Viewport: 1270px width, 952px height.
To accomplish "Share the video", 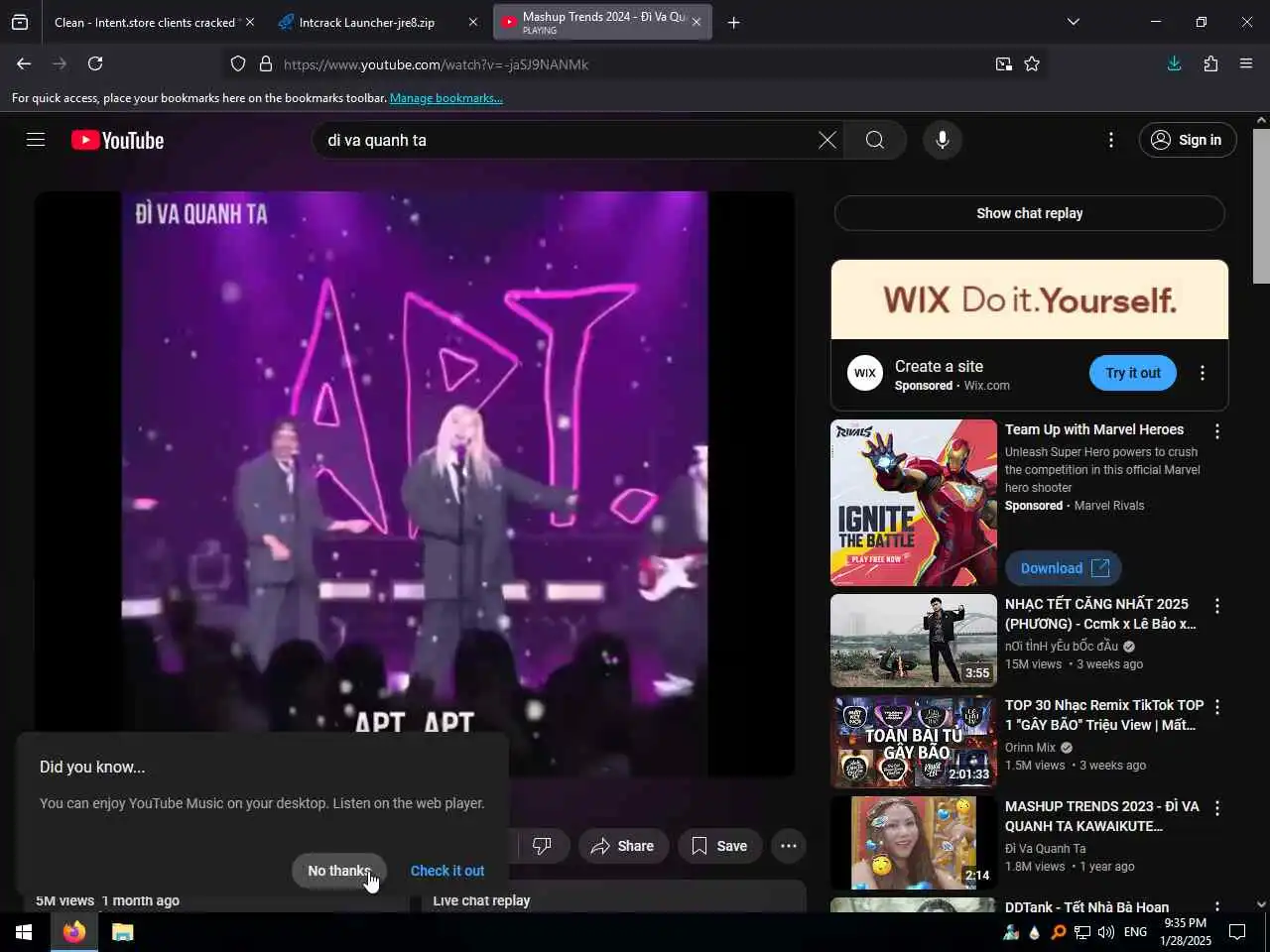I will [623, 846].
